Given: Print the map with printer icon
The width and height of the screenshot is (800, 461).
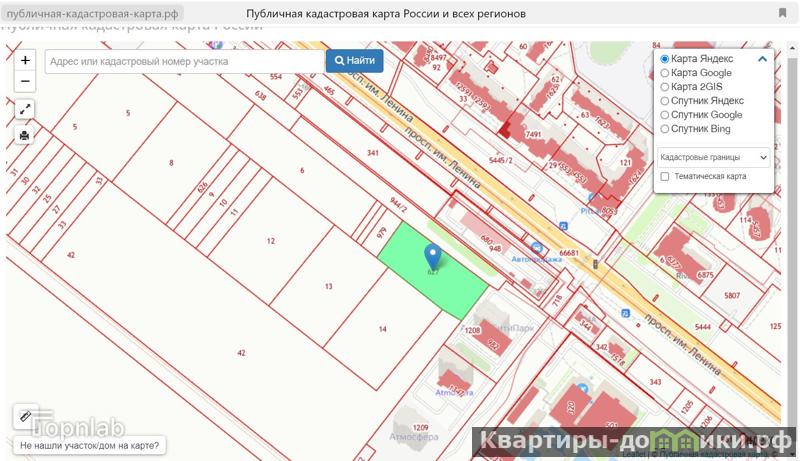Looking at the screenshot, I should (x=26, y=134).
